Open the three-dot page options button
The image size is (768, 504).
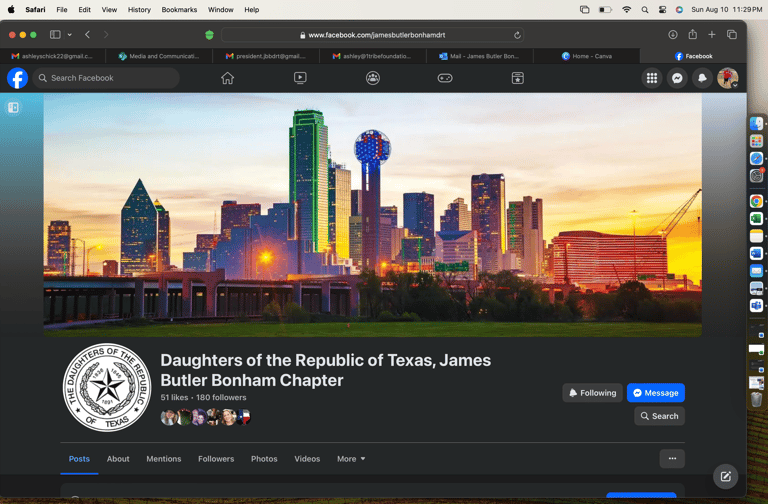coord(672,458)
